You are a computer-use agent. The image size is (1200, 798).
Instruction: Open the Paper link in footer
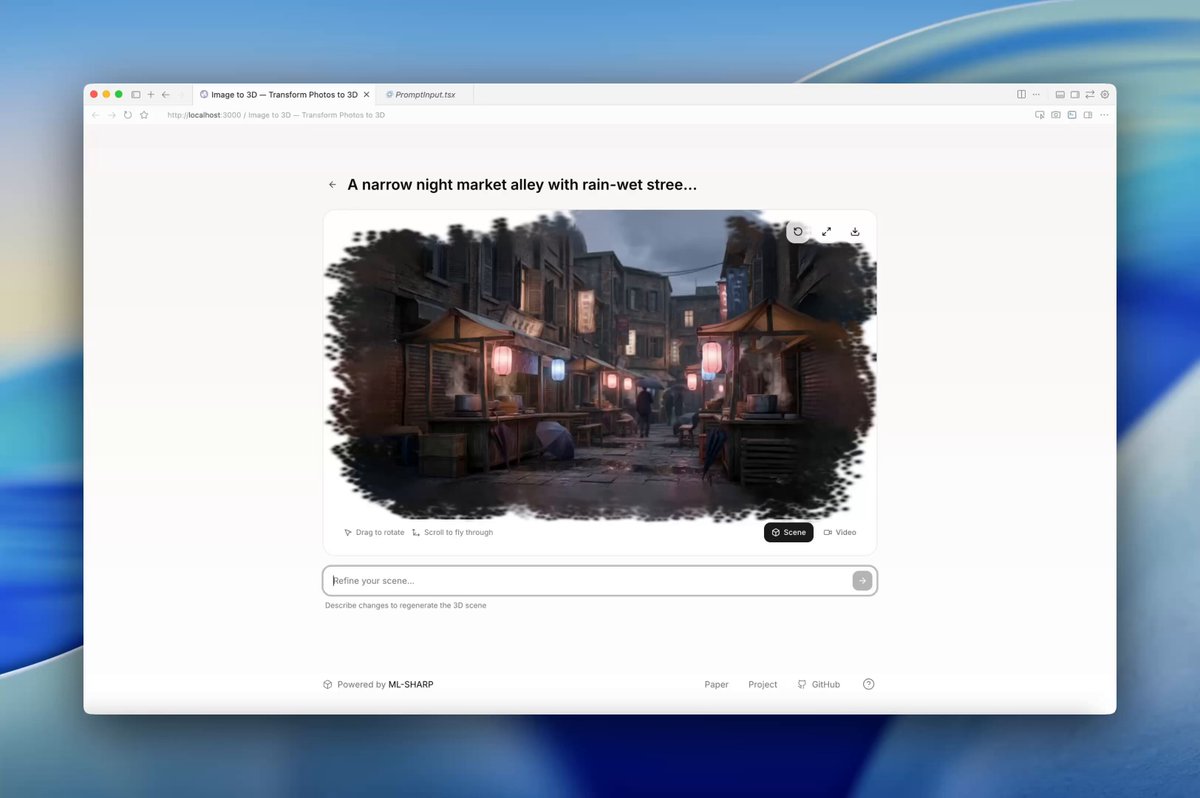pyautogui.click(x=716, y=685)
